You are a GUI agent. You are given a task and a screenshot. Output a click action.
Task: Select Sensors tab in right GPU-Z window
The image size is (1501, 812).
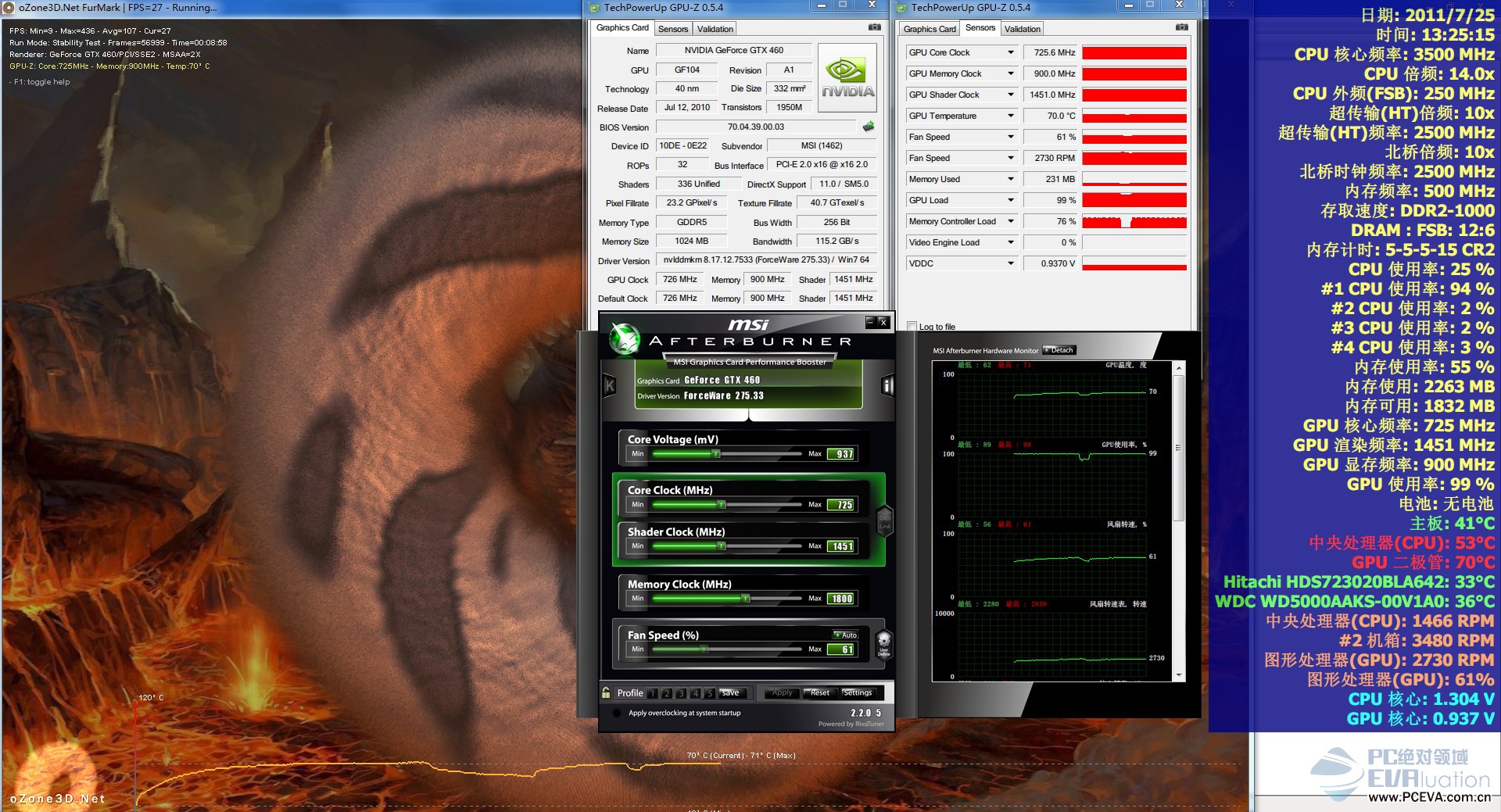pyautogui.click(x=980, y=27)
